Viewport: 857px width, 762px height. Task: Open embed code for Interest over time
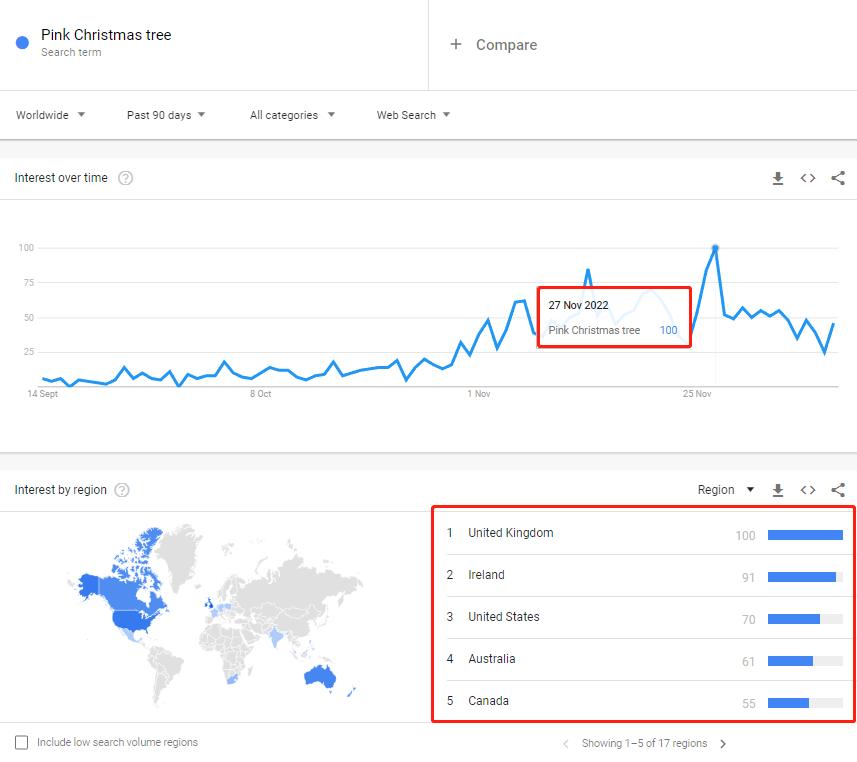[x=808, y=178]
